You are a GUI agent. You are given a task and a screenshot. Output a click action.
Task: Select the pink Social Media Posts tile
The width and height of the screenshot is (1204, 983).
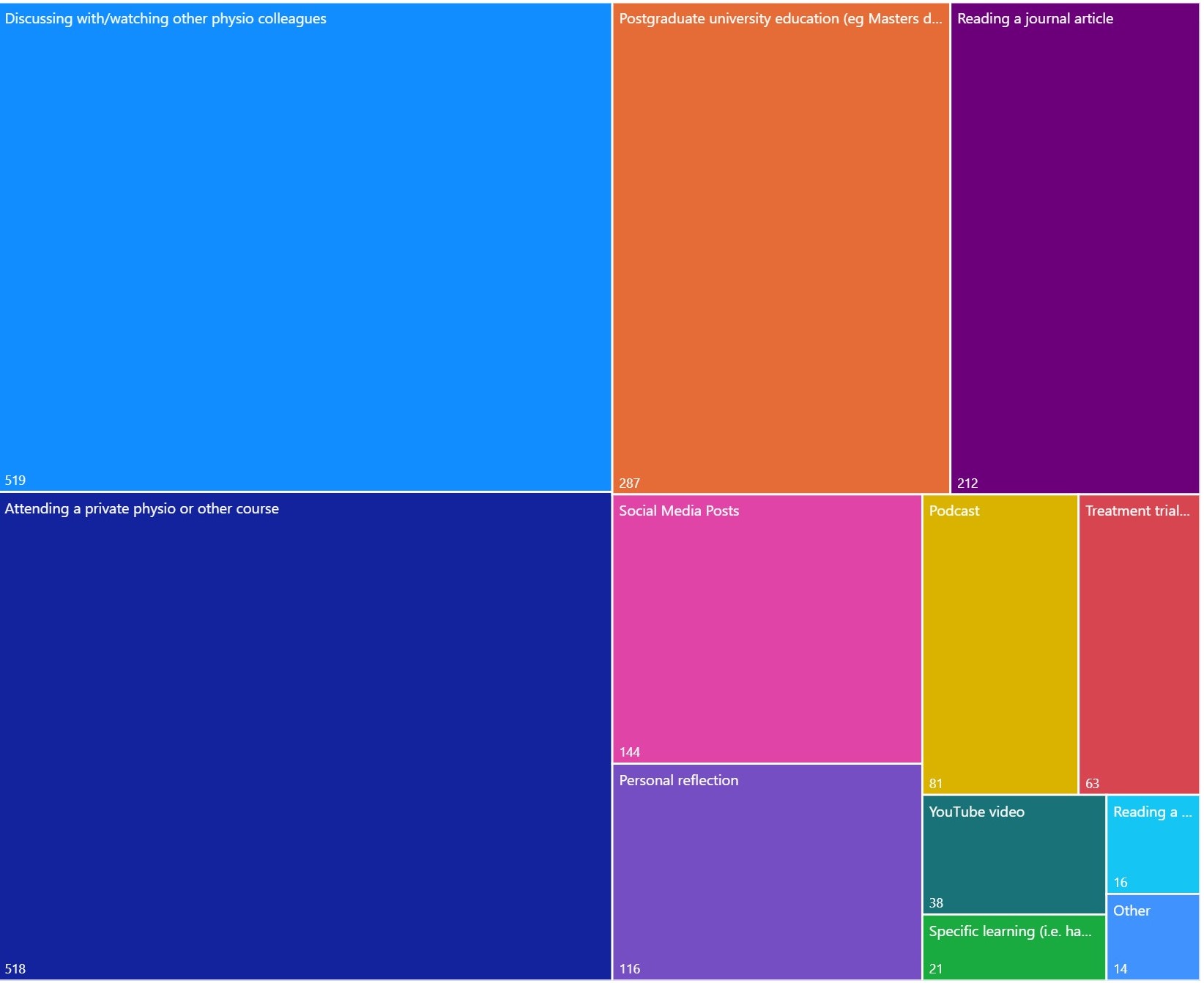point(767,629)
